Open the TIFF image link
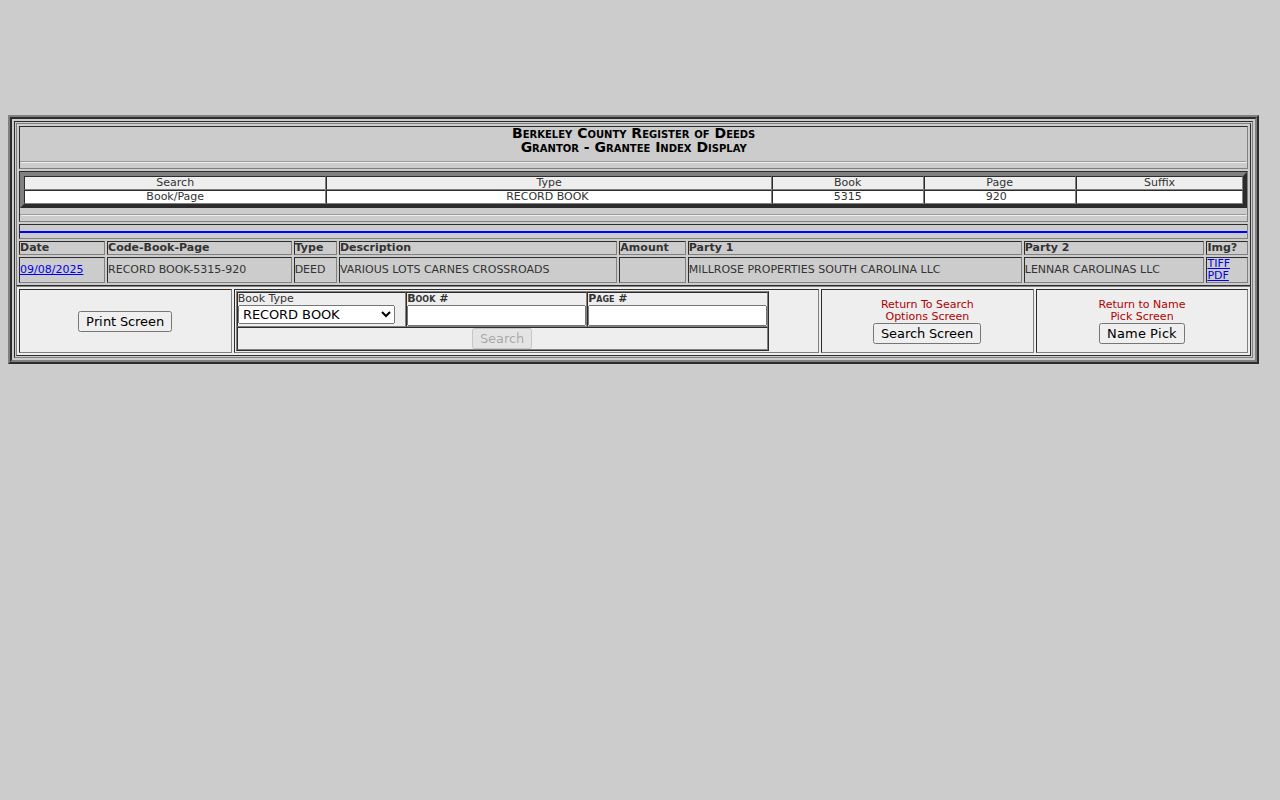1280x800 pixels. (1218, 263)
